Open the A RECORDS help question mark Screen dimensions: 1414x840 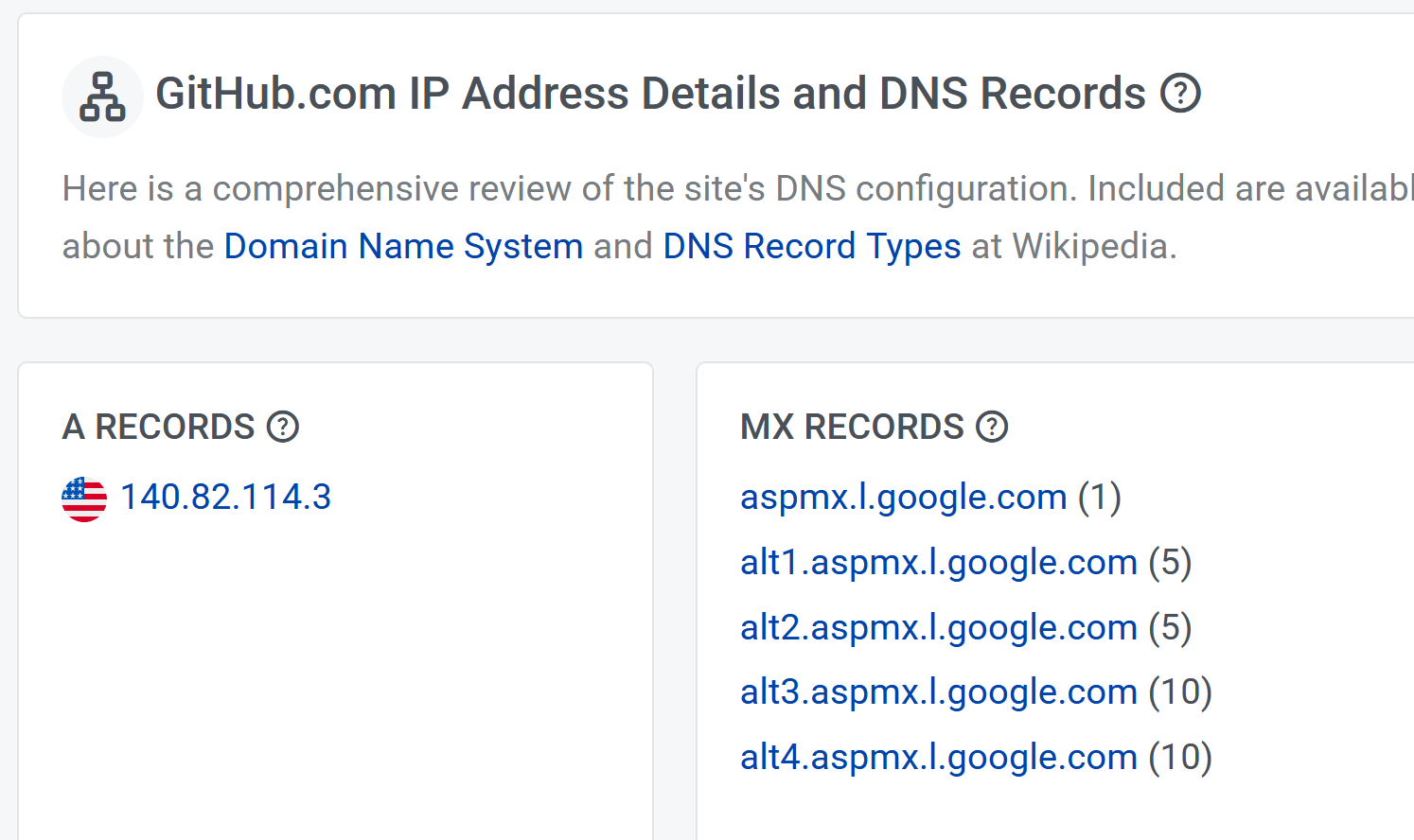coord(283,427)
